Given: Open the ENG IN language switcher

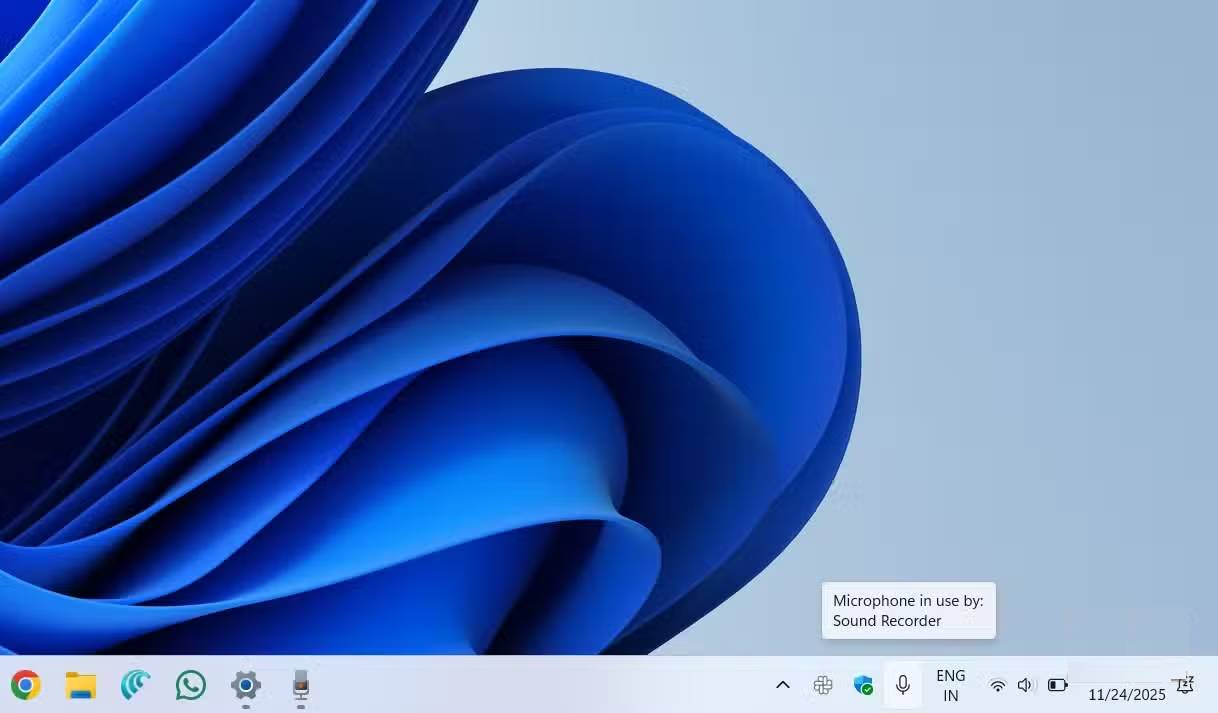Looking at the screenshot, I should click(950, 685).
